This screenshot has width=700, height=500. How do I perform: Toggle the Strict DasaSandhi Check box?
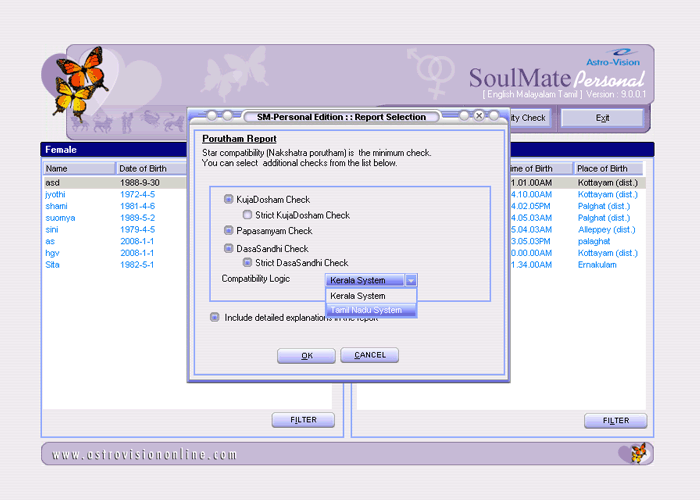click(247, 262)
